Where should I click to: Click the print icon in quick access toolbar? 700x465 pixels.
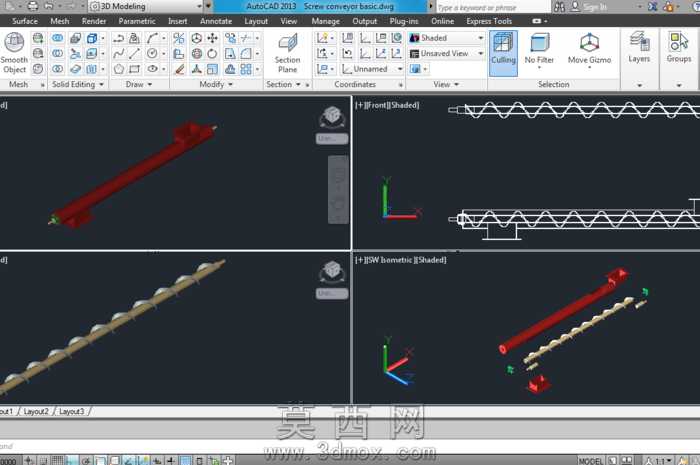click(x=33, y=6)
